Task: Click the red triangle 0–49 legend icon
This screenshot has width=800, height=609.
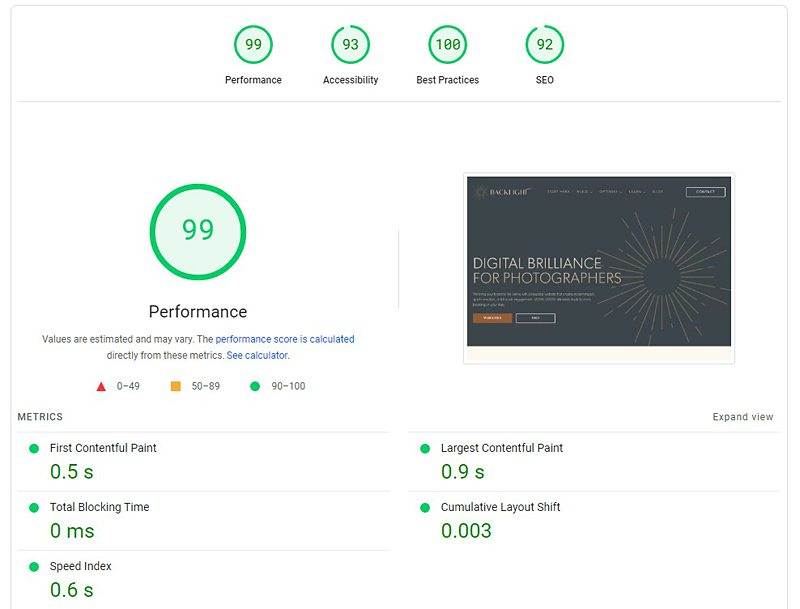Action: 101,386
